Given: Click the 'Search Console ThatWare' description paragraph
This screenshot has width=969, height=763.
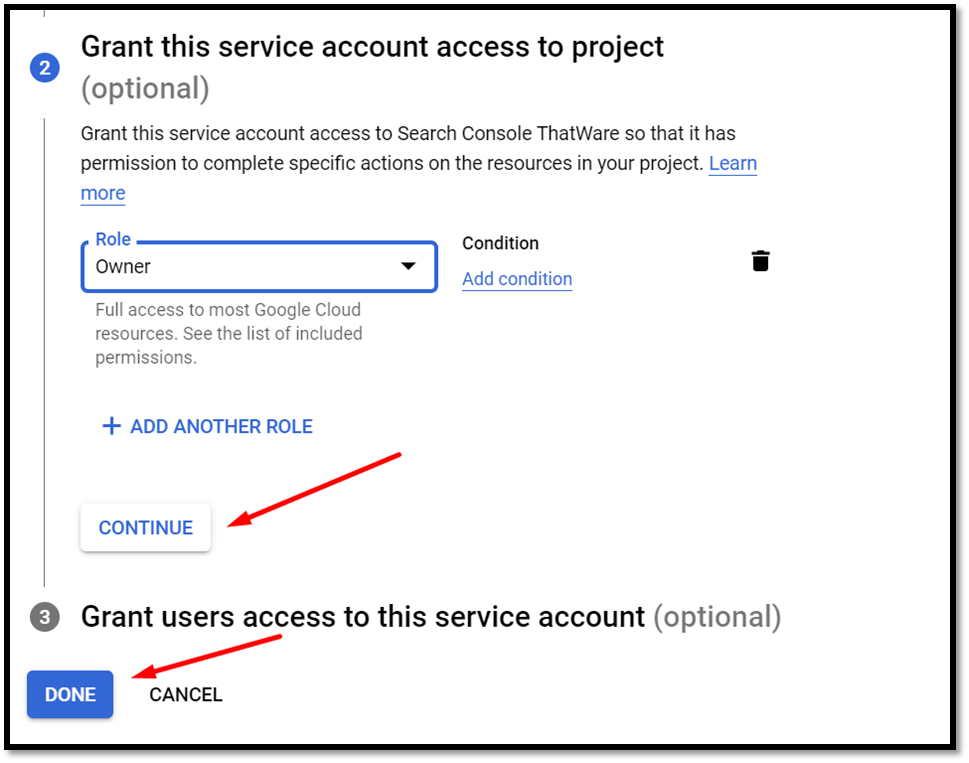Looking at the screenshot, I should [x=419, y=163].
